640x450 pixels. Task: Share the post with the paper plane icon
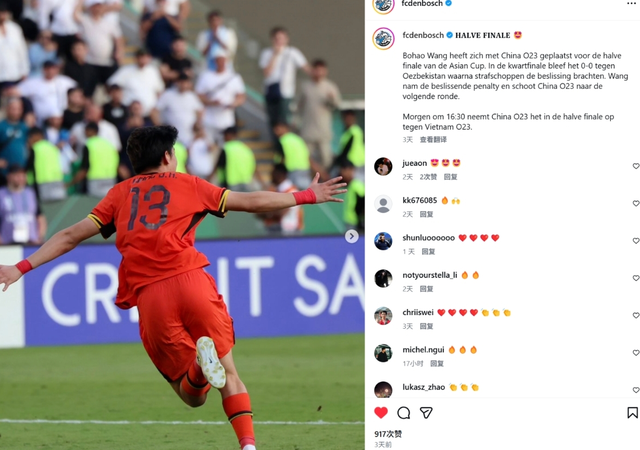(x=426, y=413)
